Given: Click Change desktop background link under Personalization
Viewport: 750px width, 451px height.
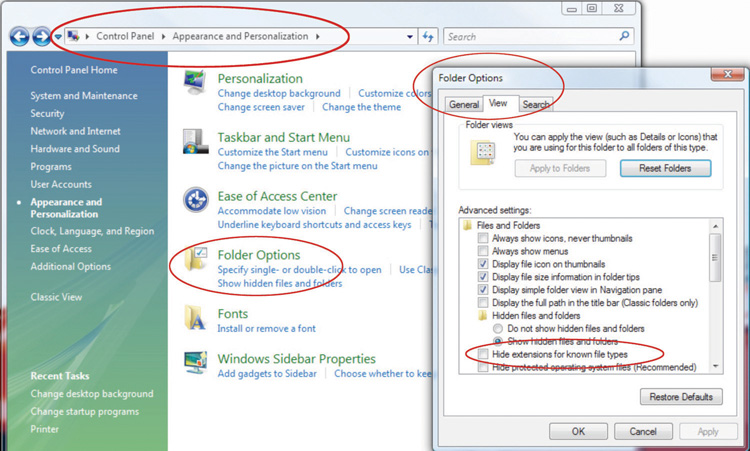Looking at the screenshot, I should (279, 93).
